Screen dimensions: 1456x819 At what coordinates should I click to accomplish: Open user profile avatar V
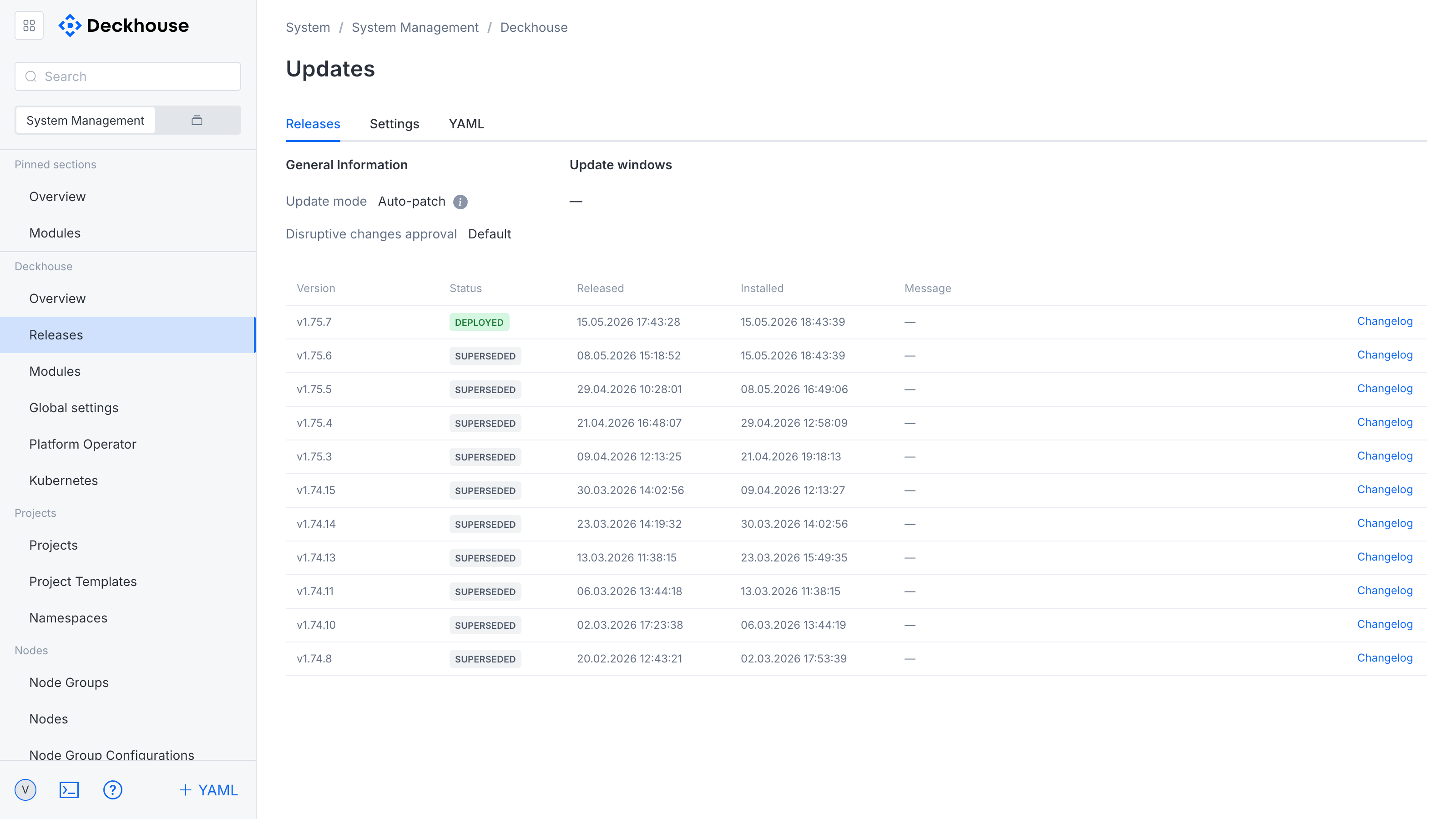25,789
